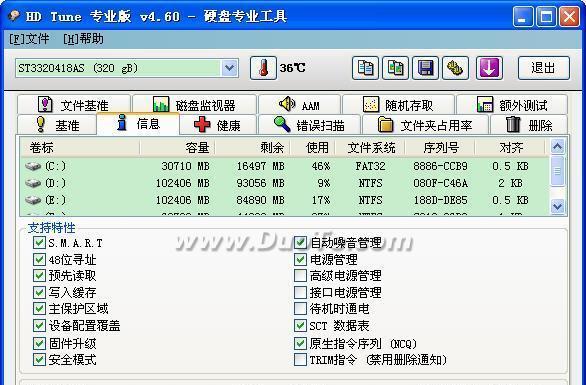Click the C: drive disk icon
Viewport: 586px width, 385px height.
pyautogui.click(x=33, y=166)
